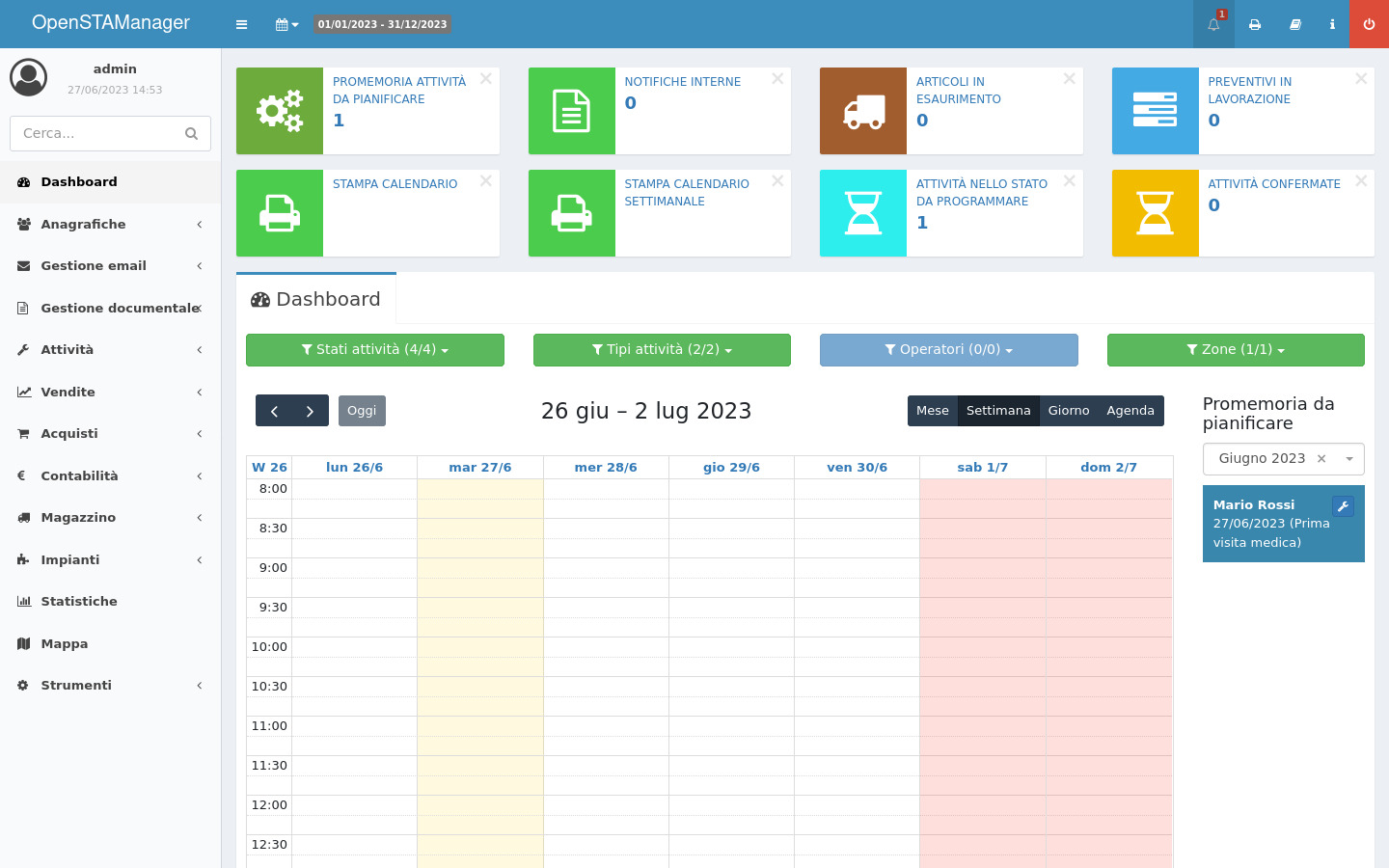Open Statistiche in sidebar
Image resolution: width=1389 pixels, height=868 pixels.
[111, 602]
